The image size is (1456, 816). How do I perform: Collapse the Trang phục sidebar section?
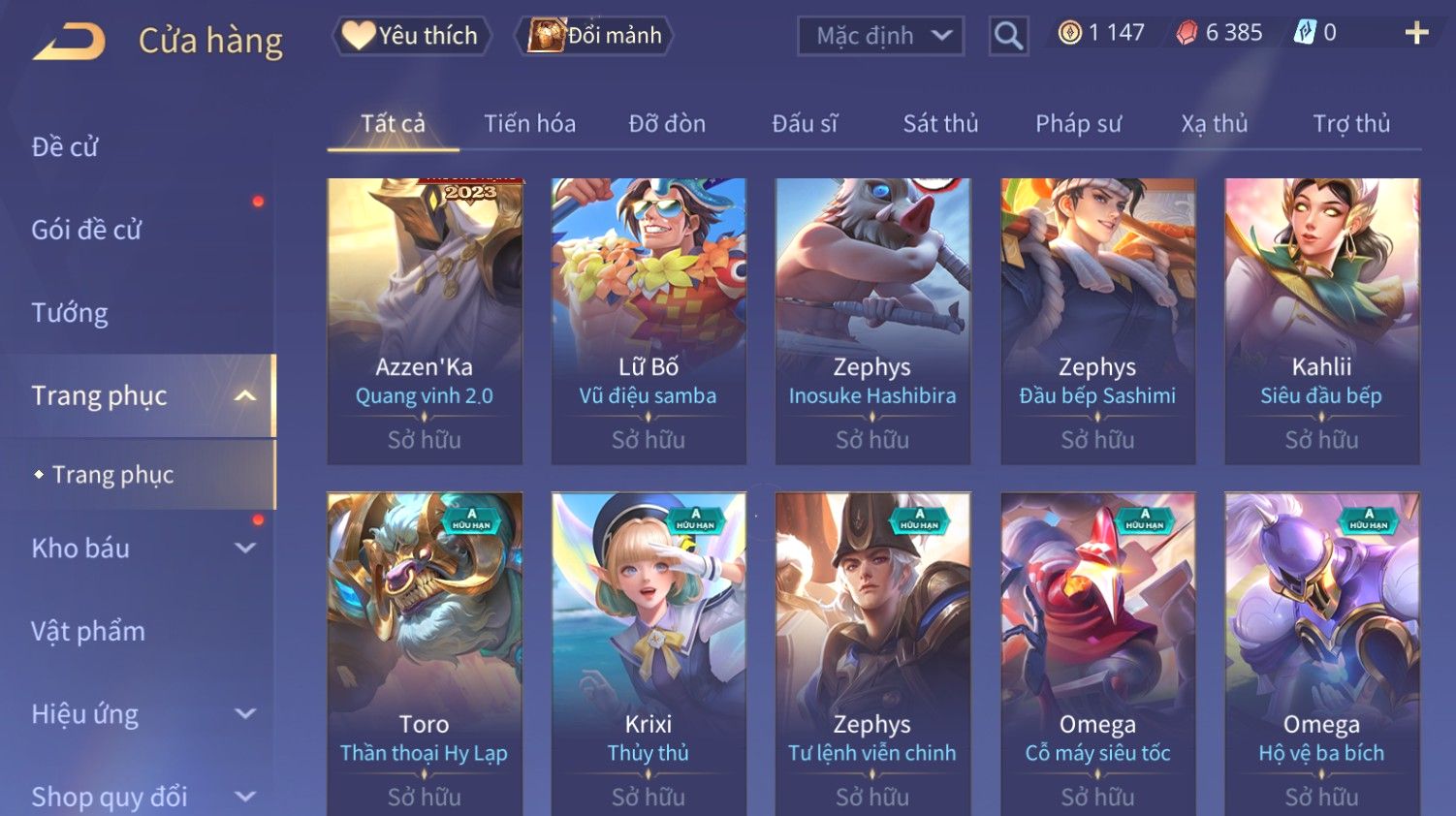pos(245,395)
